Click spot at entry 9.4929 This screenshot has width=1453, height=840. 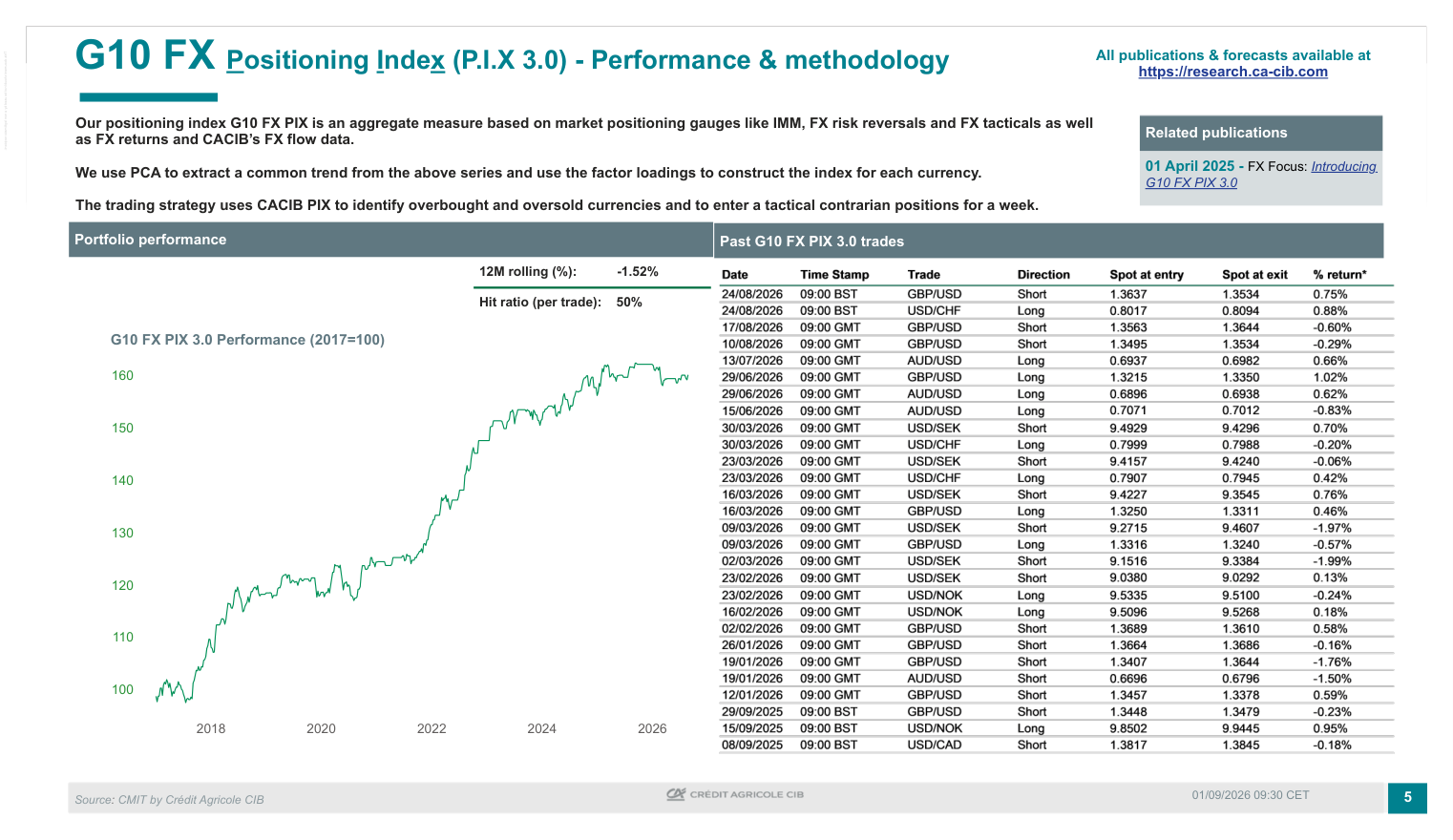click(x=1128, y=429)
